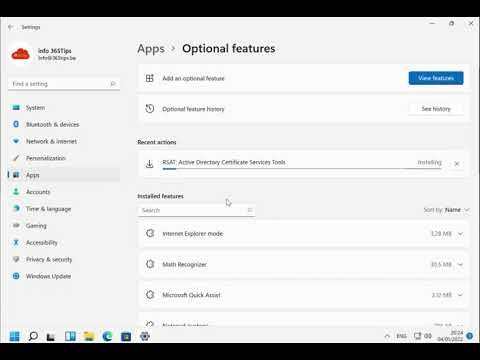
Task: Click the Accounts person icon
Action: [16, 191]
